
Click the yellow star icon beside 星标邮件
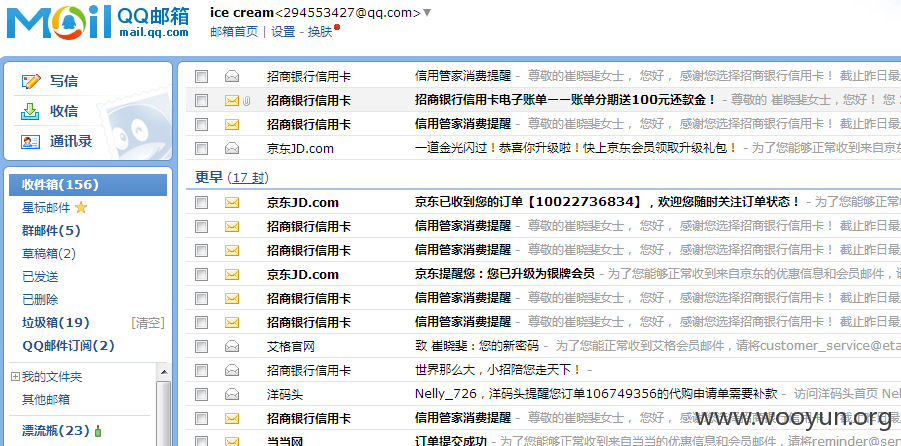(81, 207)
